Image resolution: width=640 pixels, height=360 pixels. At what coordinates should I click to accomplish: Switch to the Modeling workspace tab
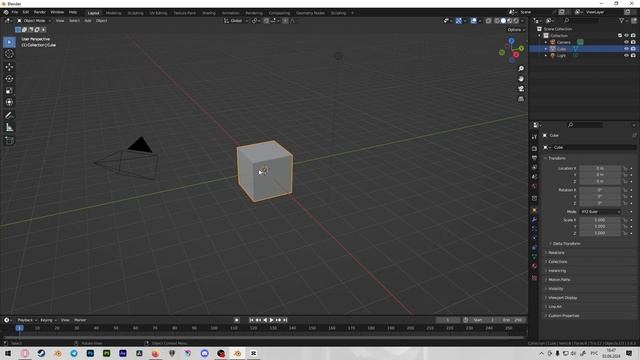click(x=113, y=13)
